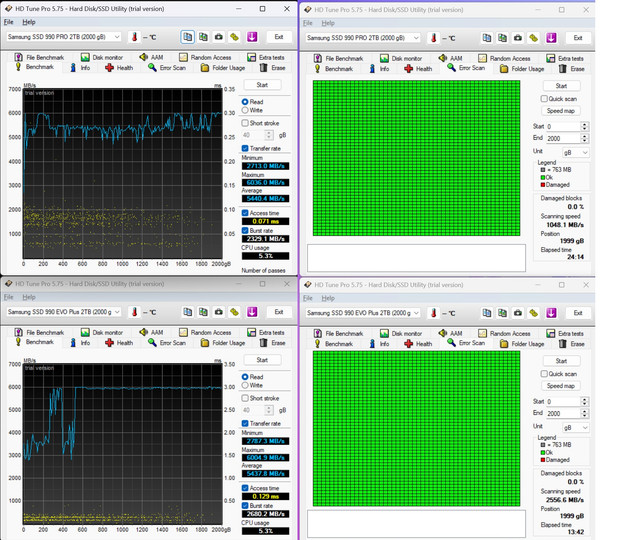This screenshot has width=640, height=540.
Task: Click purple download arrow in 990 PRO error scan window
Action: (x=551, y=38)
